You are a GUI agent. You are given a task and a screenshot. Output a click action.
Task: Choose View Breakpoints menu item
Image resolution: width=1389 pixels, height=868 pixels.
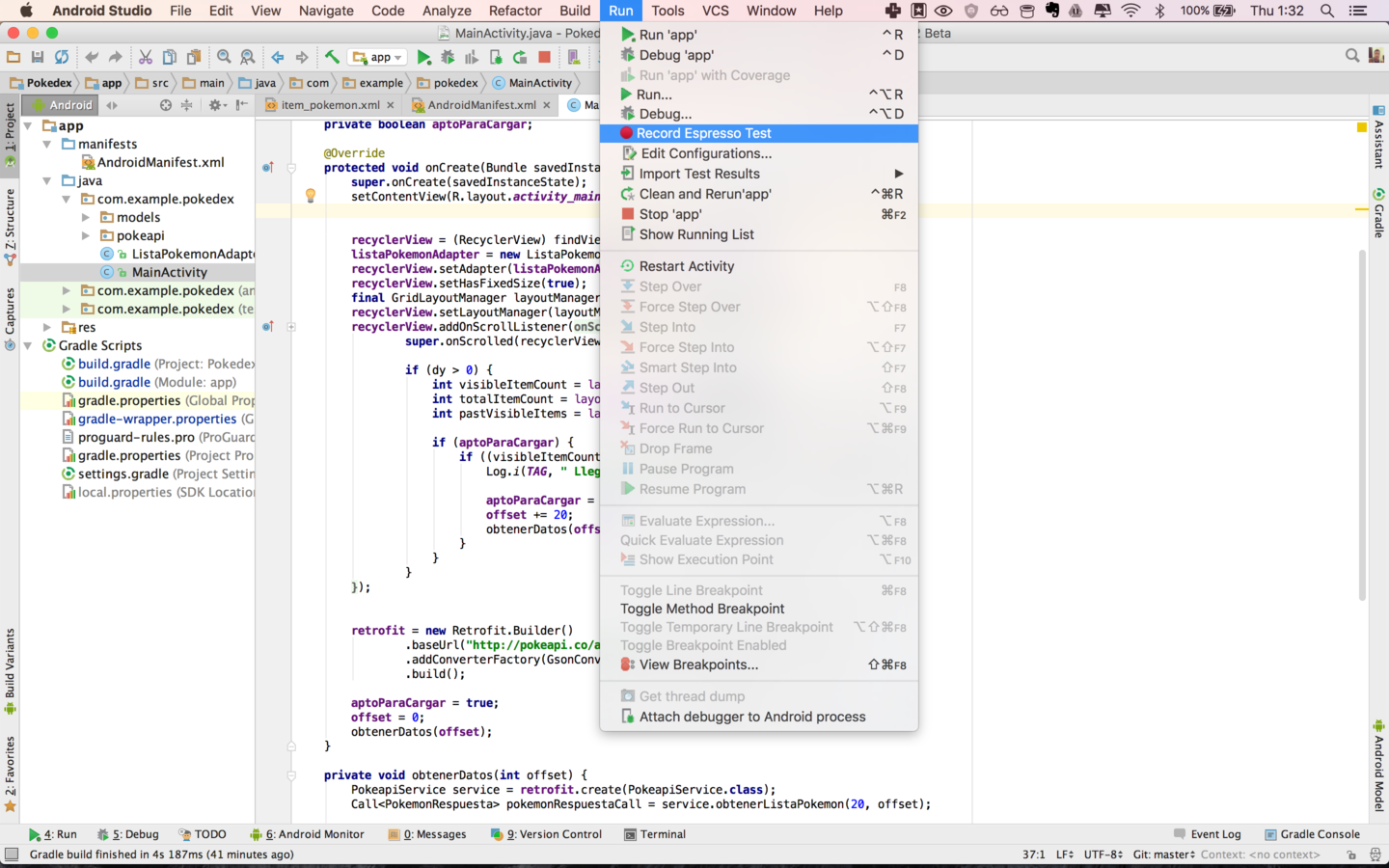(759, 665)
